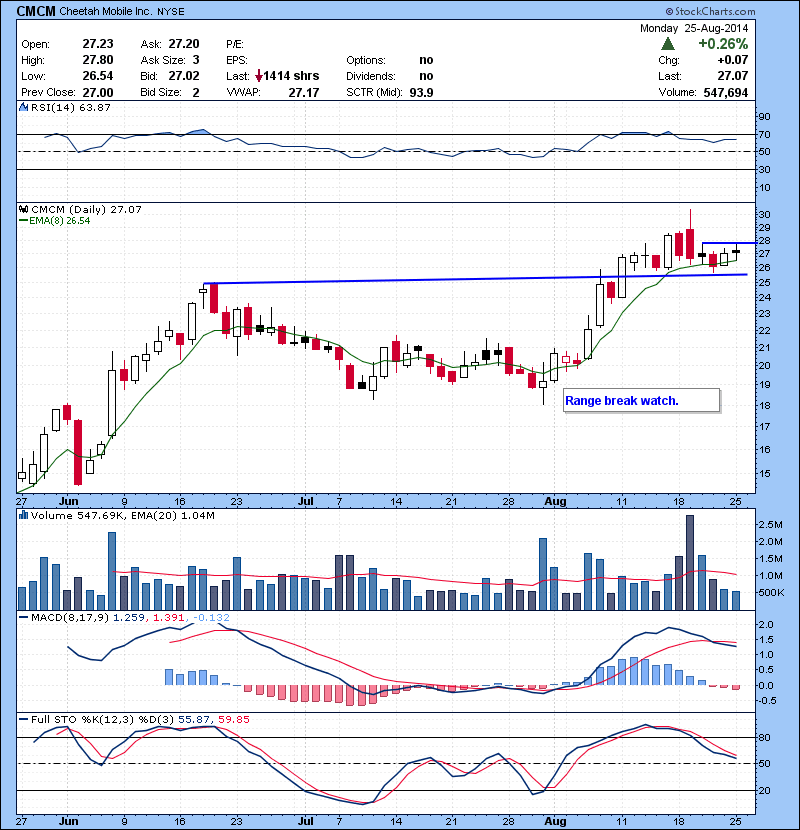Image resolution: width=800 pixels, height=830 pixels.
Task: Click the price axis label 30
Action: (x=765, y=214)
